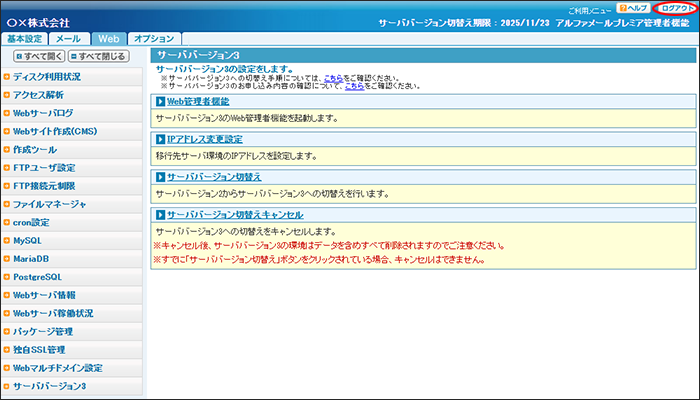
Task: Click the ログアウト (logout) button
Action: click(669, 8)
